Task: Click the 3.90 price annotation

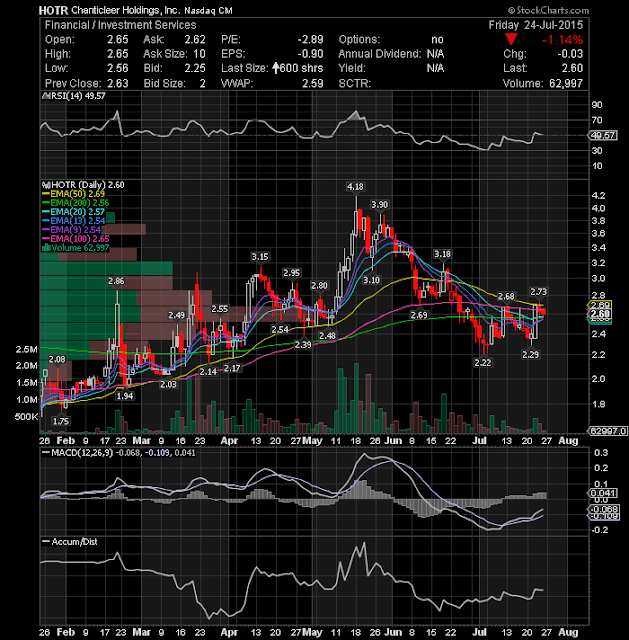Action: pos(379,204)
